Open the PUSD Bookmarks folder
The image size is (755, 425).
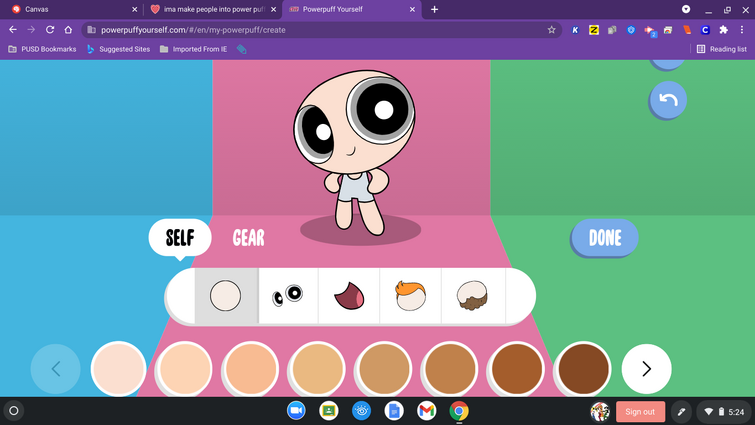(42, 49)
